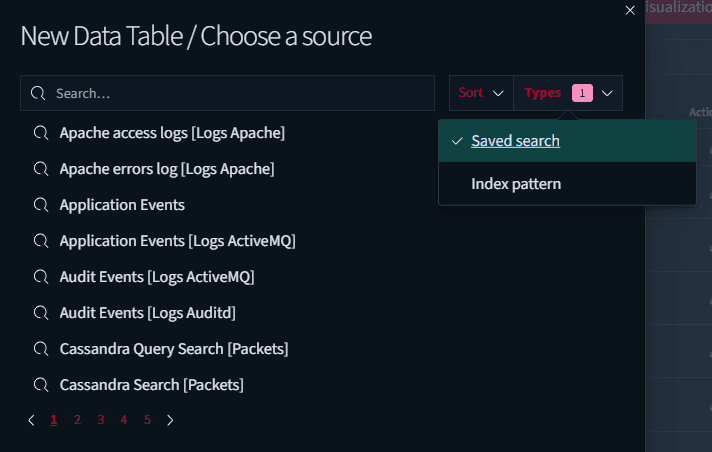Close the Choose a source dialog
The image size is (712, 452).
pos(630,10)
